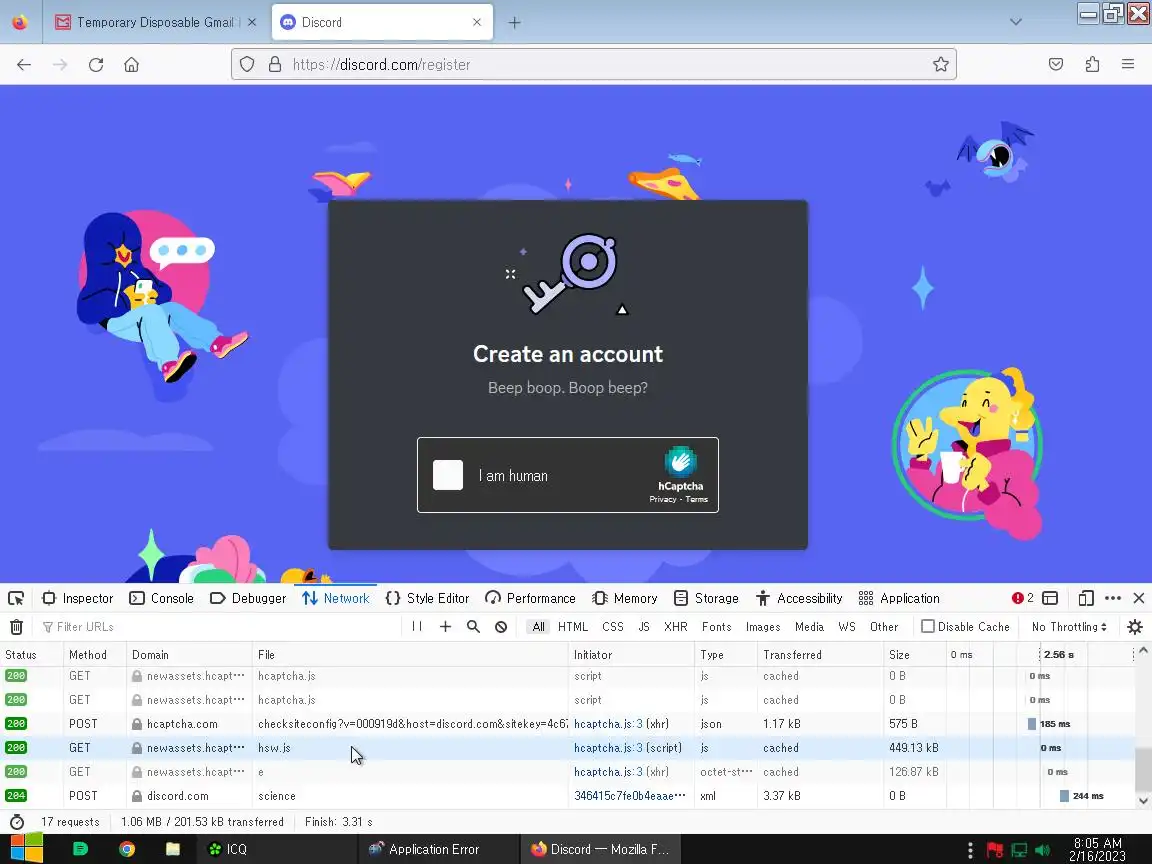Open devtools three-dot customize menu
1152x864 pixels.
click(x=1113, y=598)
